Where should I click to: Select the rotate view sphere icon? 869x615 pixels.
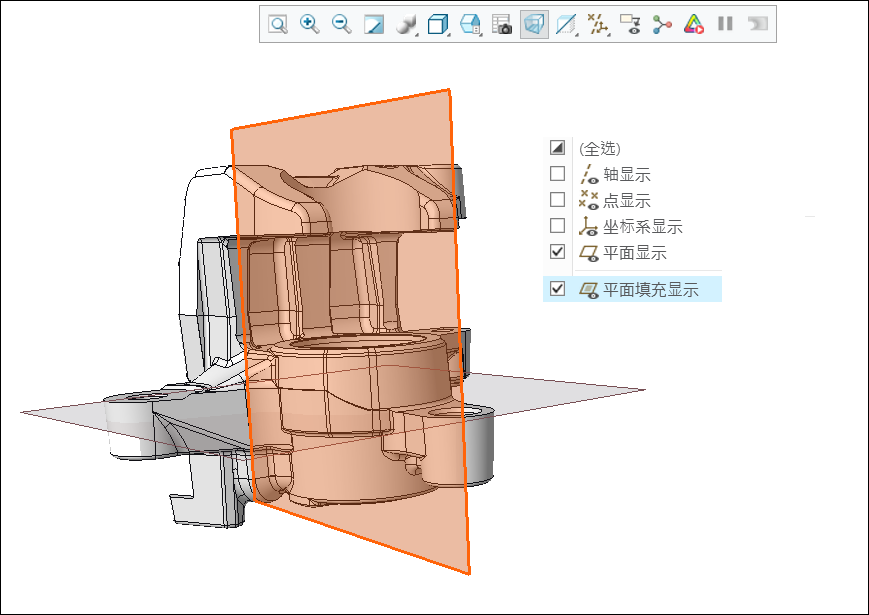[406, 26]
